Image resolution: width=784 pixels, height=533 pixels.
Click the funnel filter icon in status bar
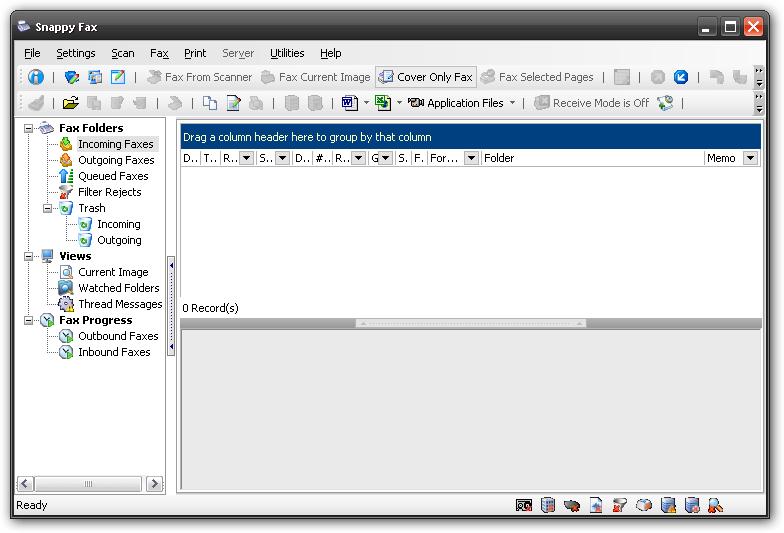[x=620, y=506]
